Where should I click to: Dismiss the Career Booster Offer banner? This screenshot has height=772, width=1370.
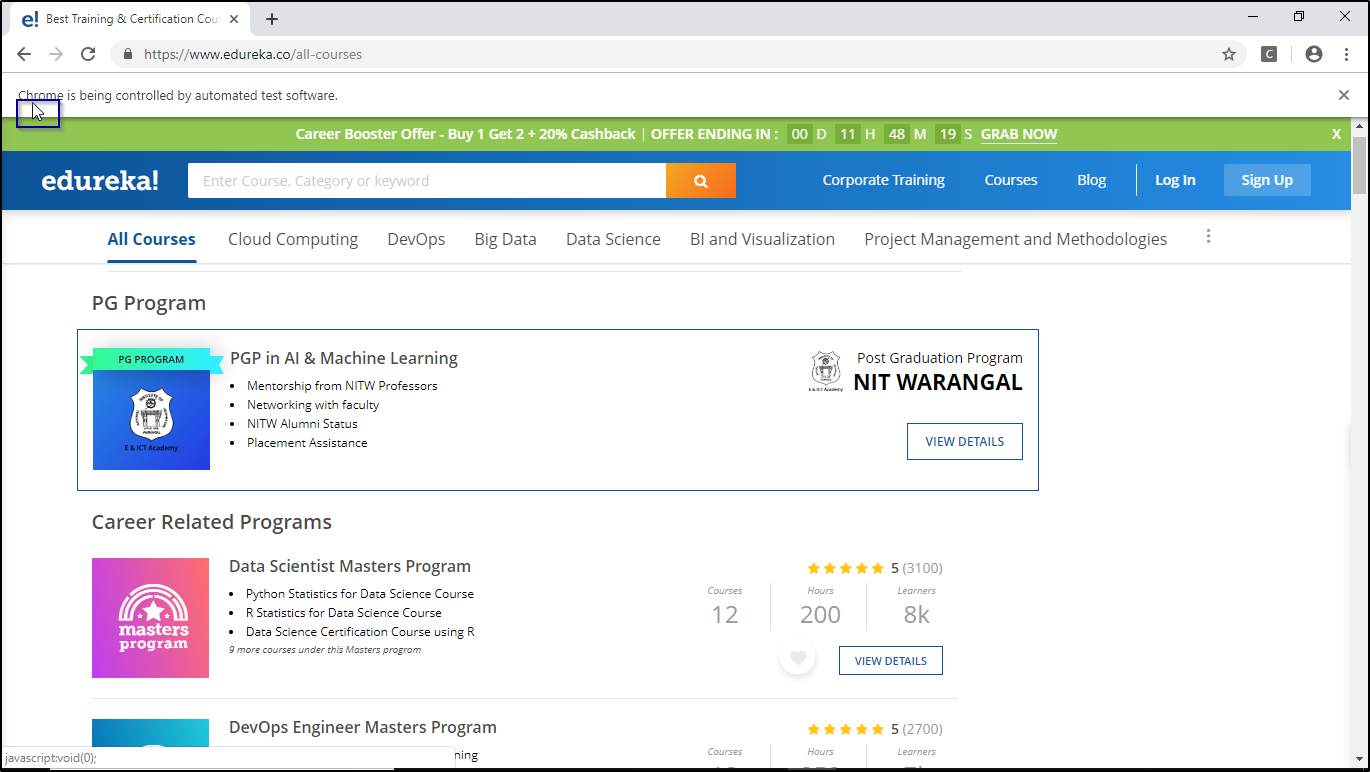coord(1336,133)
